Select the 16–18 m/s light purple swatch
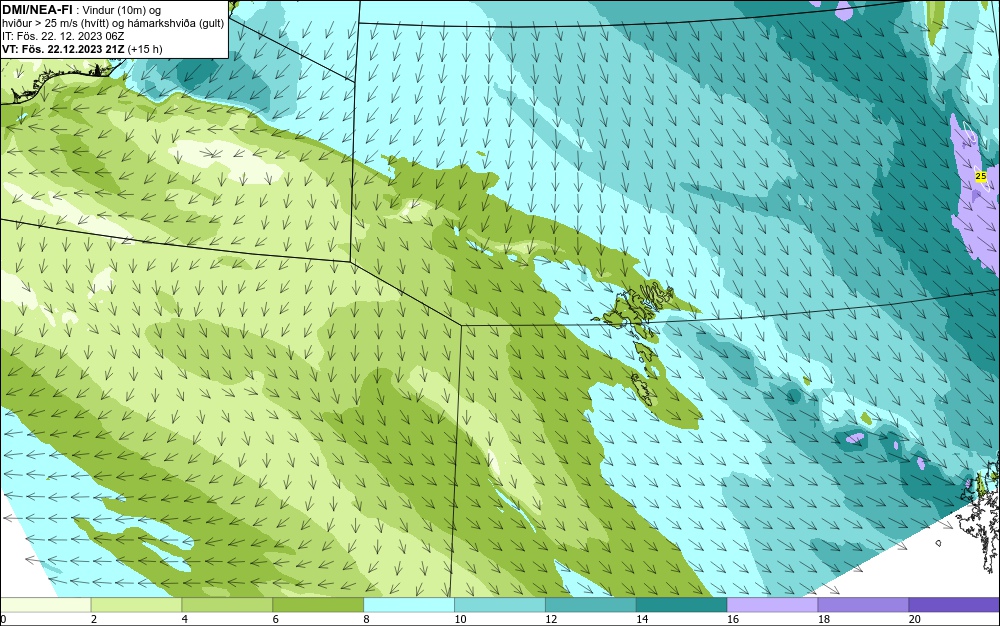Screen dimensions: 1000x626 772,605
